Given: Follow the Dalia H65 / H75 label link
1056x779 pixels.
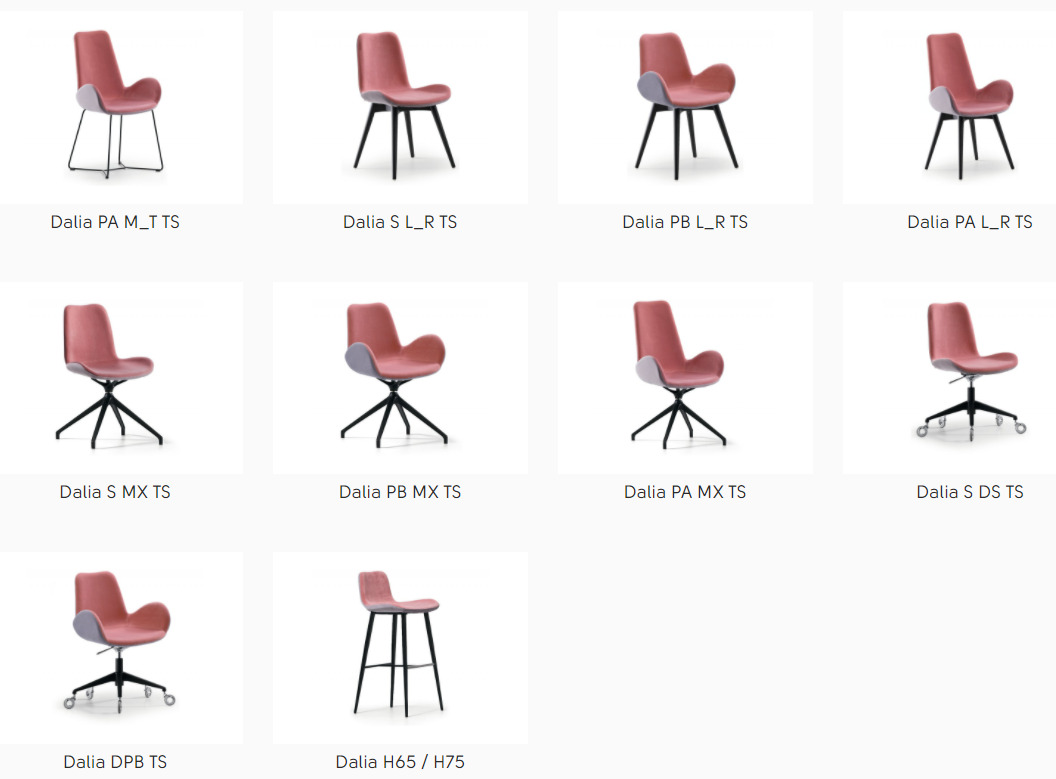Looking at the screenshot, I should [400, 762].
